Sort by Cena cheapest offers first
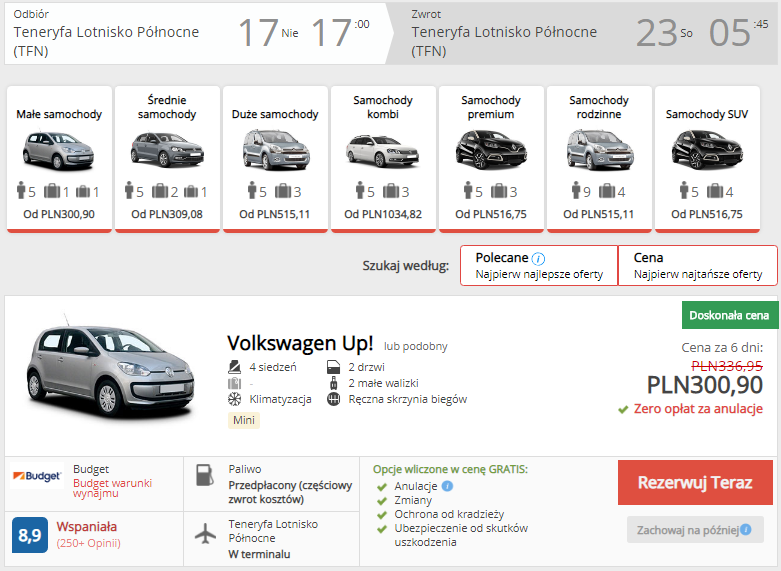Screen dimensions: 781x571 click(x=698, y=266)
